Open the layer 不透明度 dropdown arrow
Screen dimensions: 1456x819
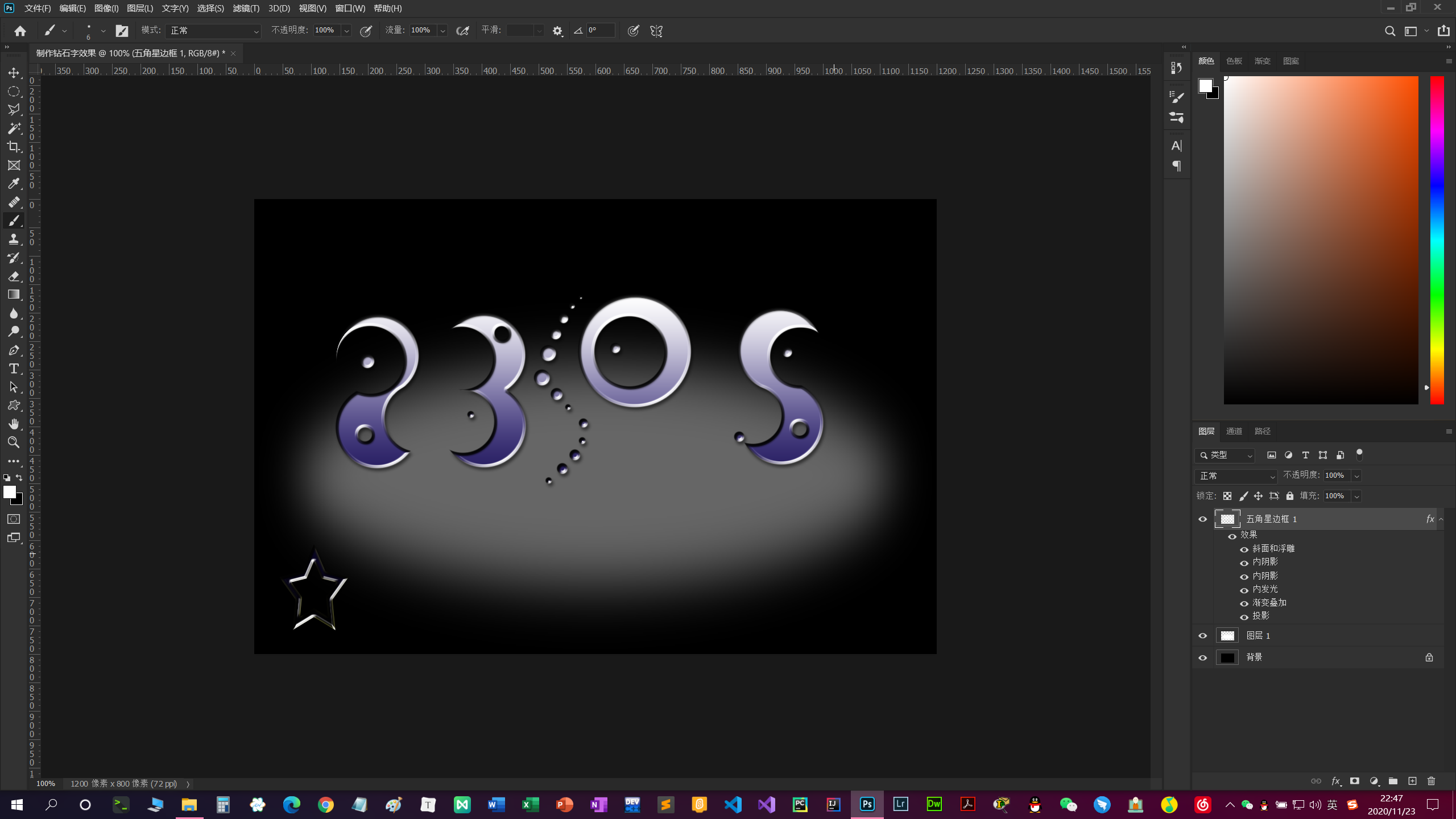pyautogui.click(x=1356, y=475)
